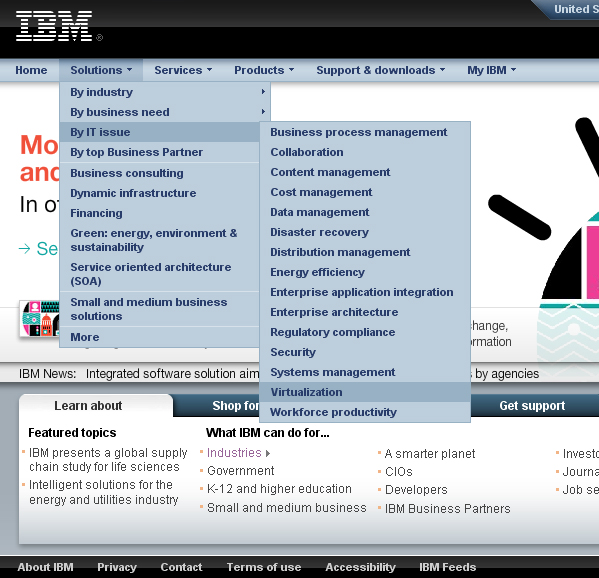Image resolution: width=599 pixels, height=578 pixels.
Task: Switch to the Learn about tab
Action: click(x=96, y=405)
